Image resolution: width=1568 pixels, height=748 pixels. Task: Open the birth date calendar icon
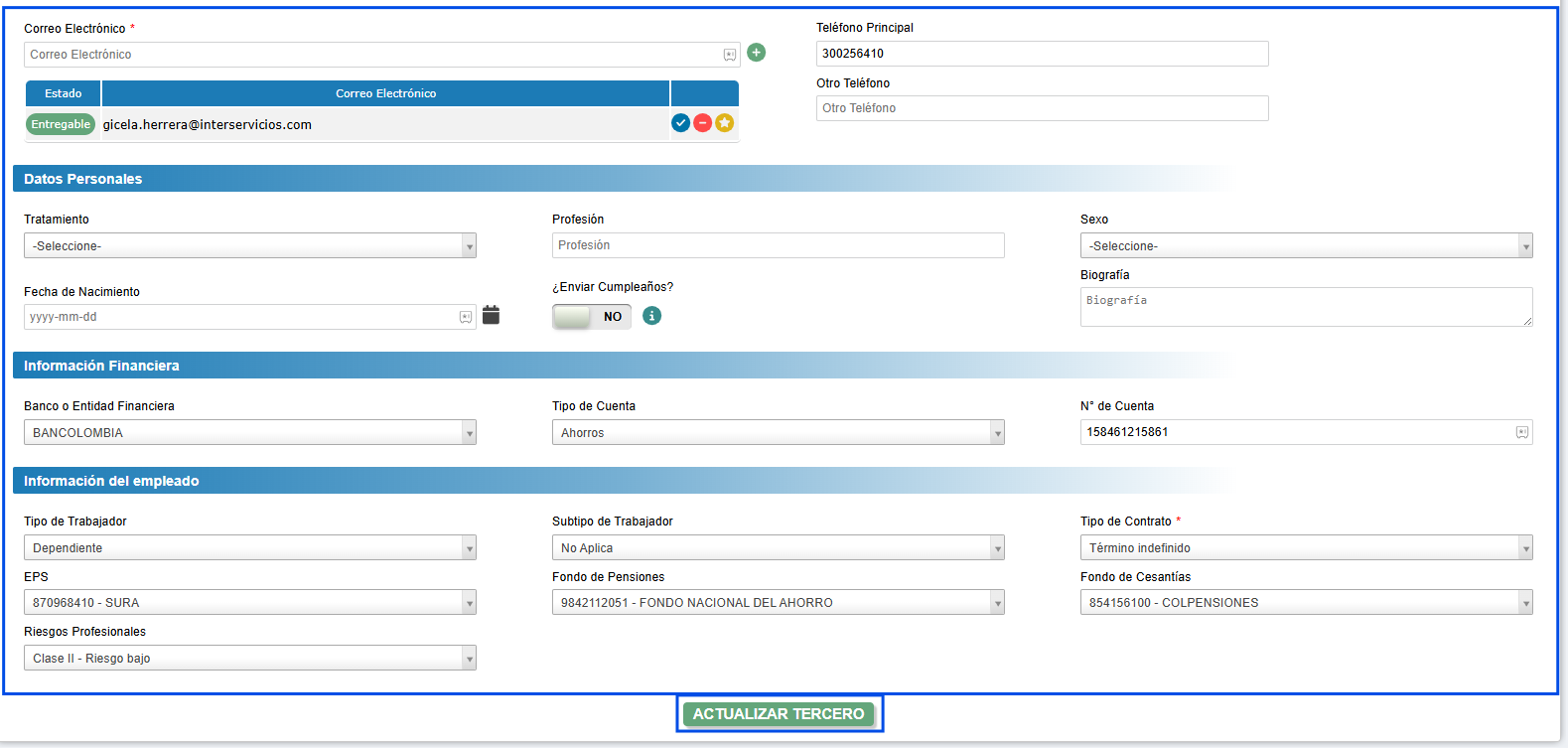491,316
